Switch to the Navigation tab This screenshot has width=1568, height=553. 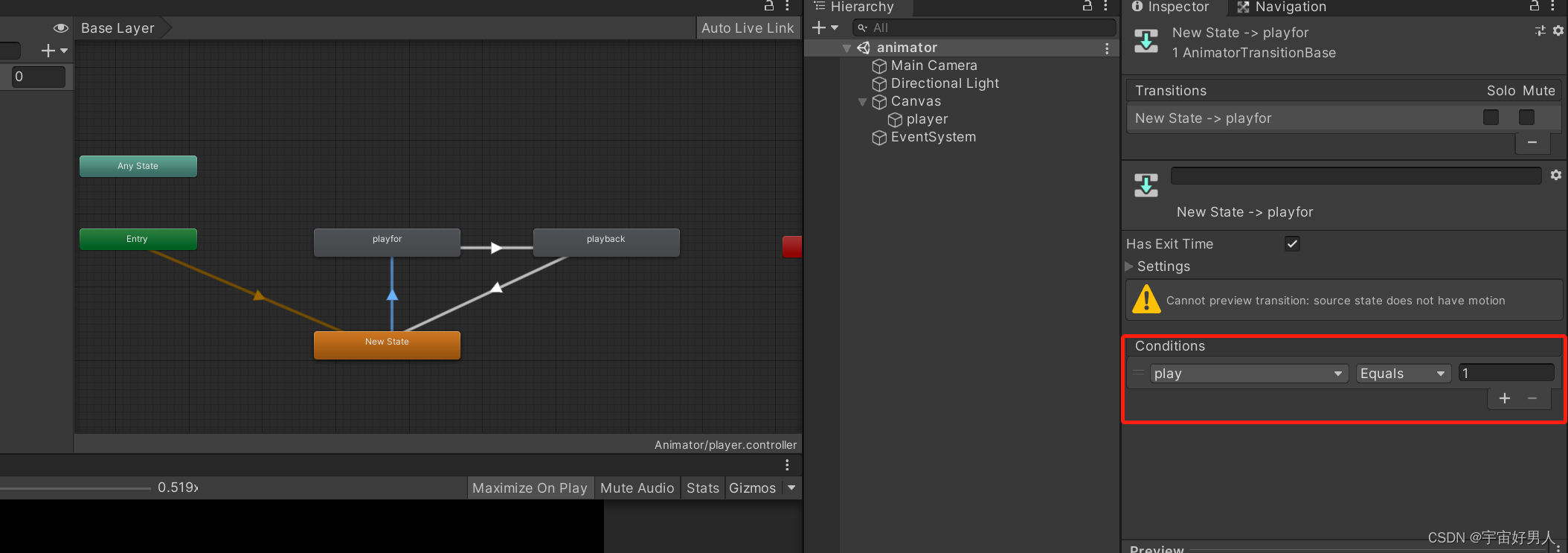click(x=1282, y=7)
